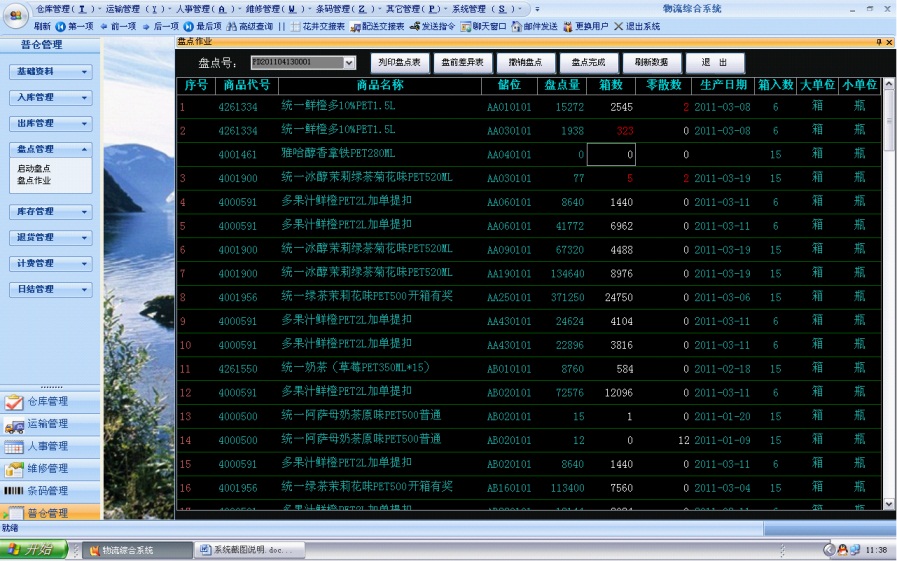Screen dimensions: 897x561
Task: Expand the 日结管理 sidebar group
Action: 50,289
